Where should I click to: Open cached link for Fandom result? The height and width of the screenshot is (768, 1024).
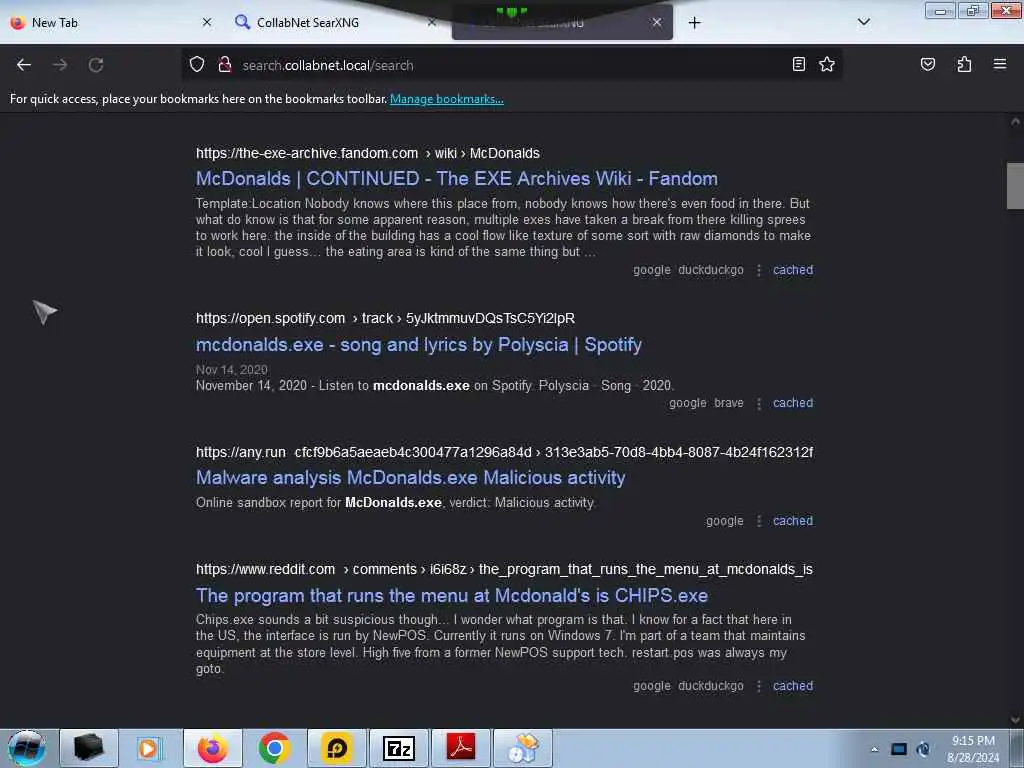point(793,270)
